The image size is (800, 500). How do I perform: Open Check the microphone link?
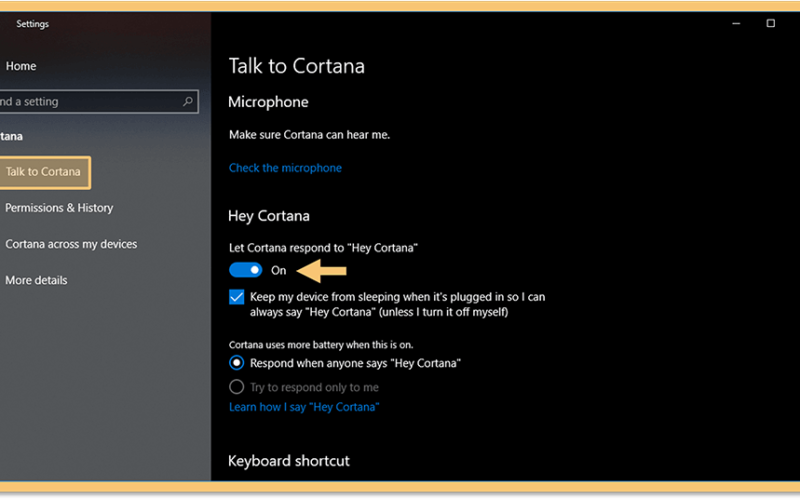pos(285,168)
